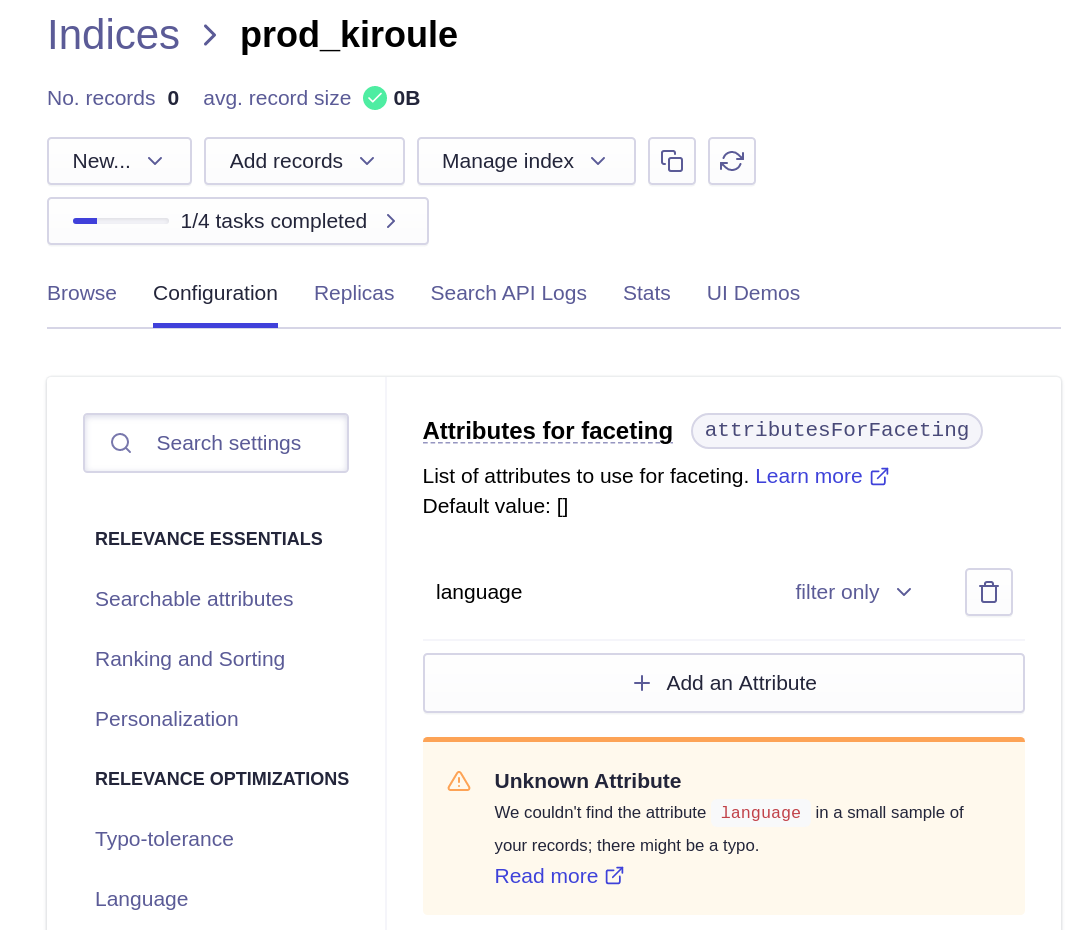This screenshot has height=930, width=1087.
Task: Click the red language code in the warning
Action: 760,812
